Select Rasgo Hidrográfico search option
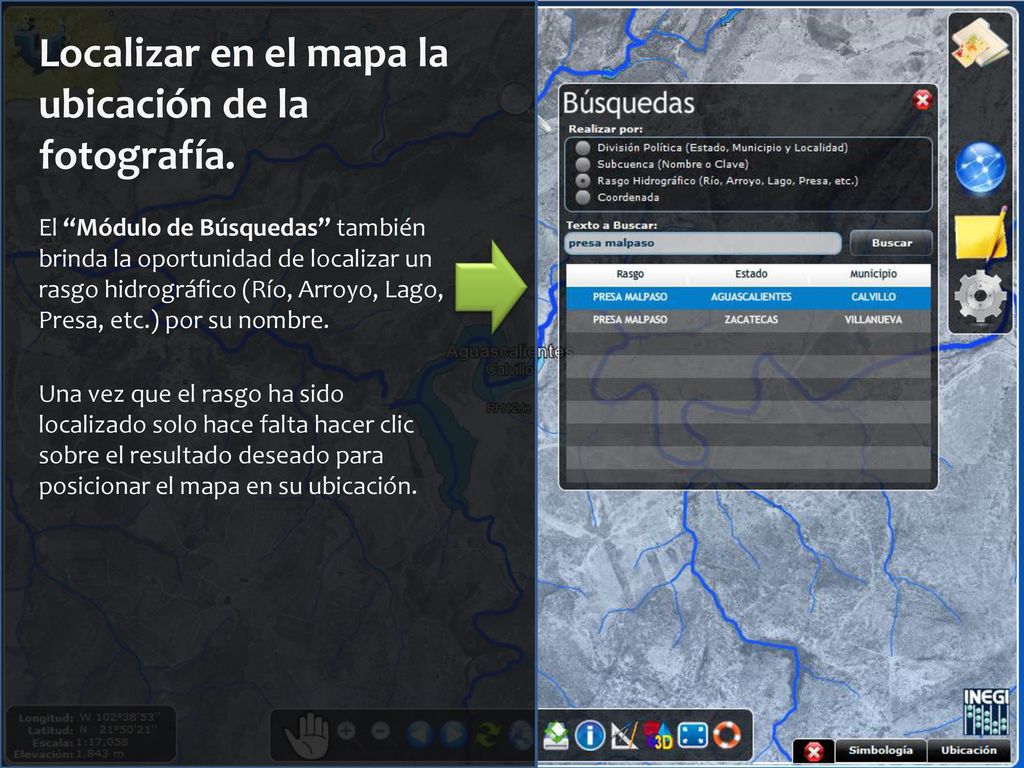Image resolution: width=1024 pixels, height=768 pixels. [x=583, y=180]
